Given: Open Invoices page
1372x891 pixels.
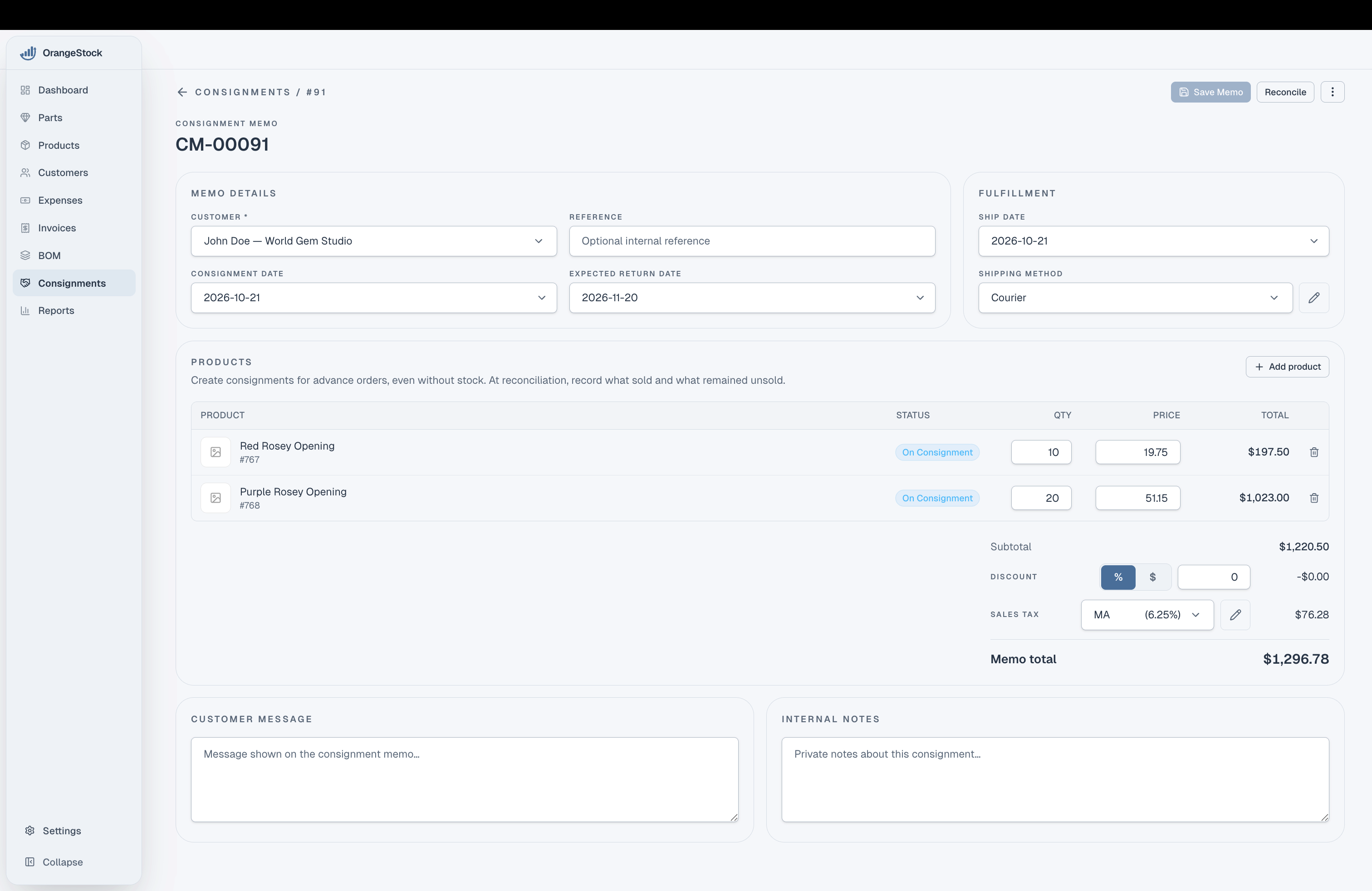Looking at the screenshot, I should (74, 228).
